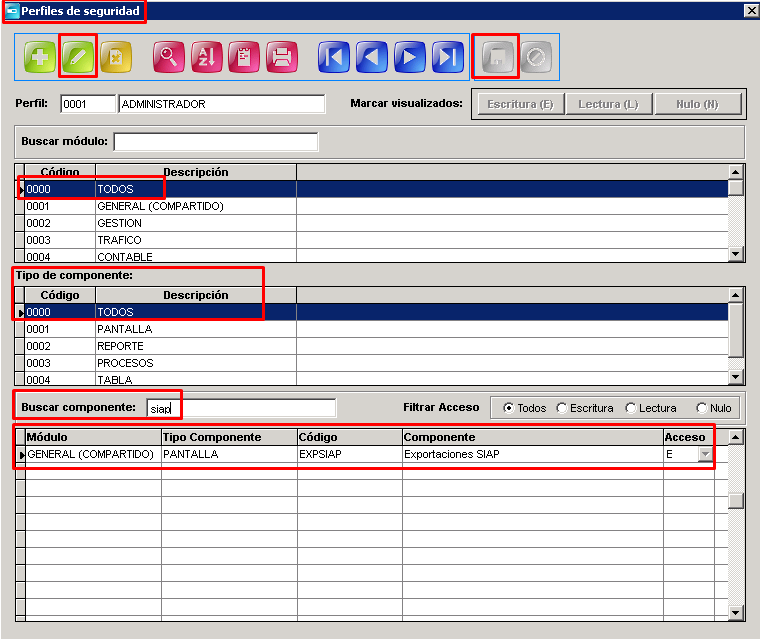
Task: Click the Tipo Componente column header
Action: point(229,437)
